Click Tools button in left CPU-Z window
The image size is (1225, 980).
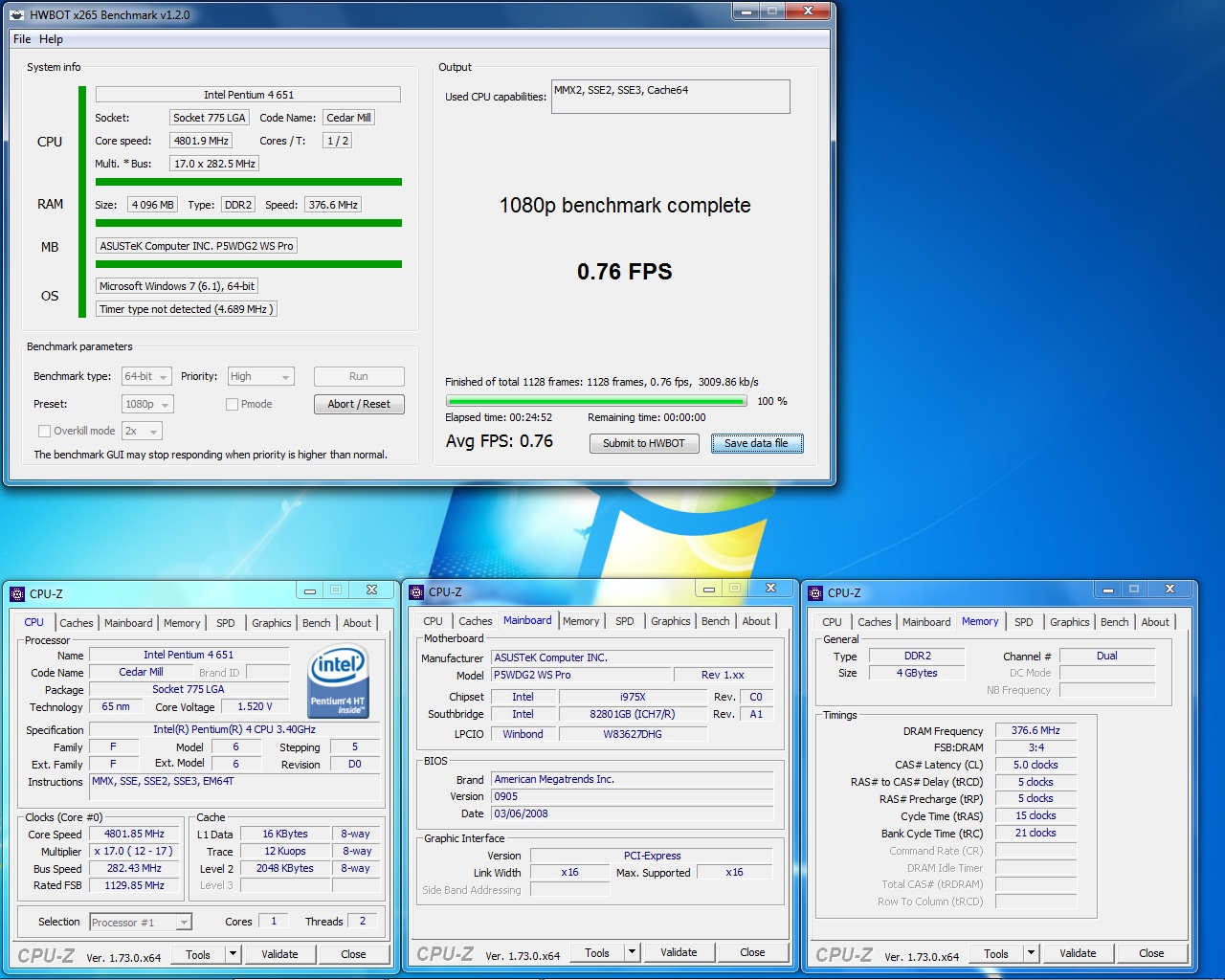click(x=198, y=954)
